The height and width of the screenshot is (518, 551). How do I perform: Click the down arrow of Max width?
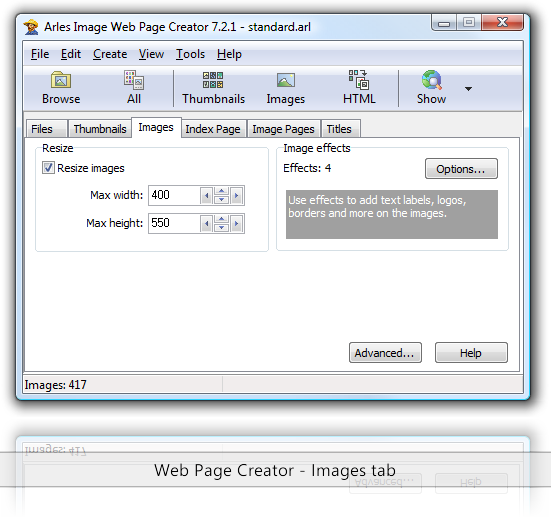(221, 200)
